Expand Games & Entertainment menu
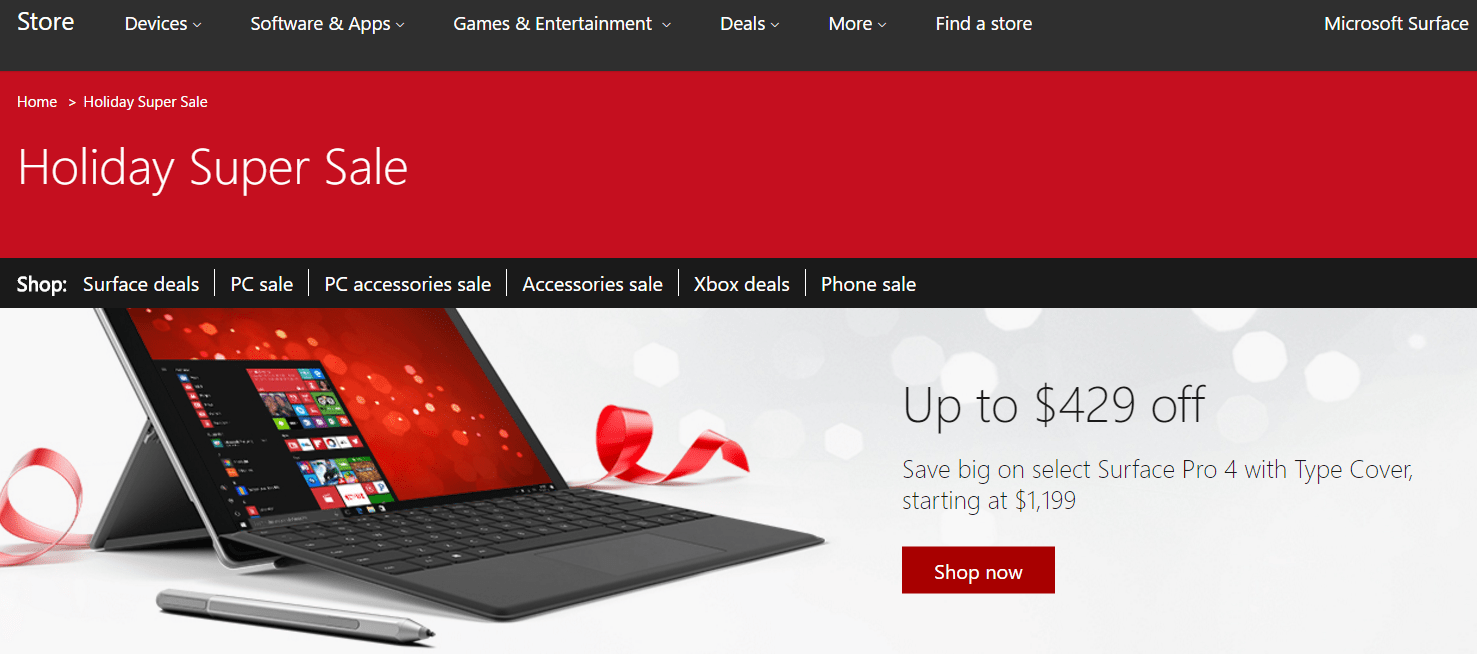Screen dimensions: 1477x654 pos(562,24)
